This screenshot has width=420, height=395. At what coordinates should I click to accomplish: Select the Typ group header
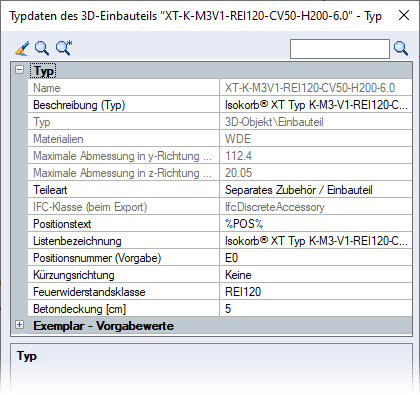pyautogui.click(x=44, y=71)
